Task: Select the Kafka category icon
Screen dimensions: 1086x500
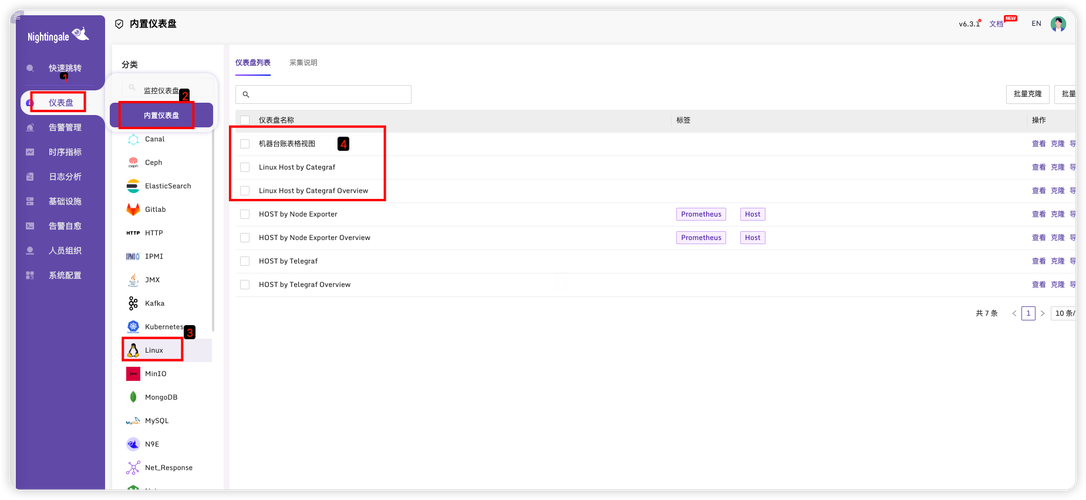Action: (133, 303)
